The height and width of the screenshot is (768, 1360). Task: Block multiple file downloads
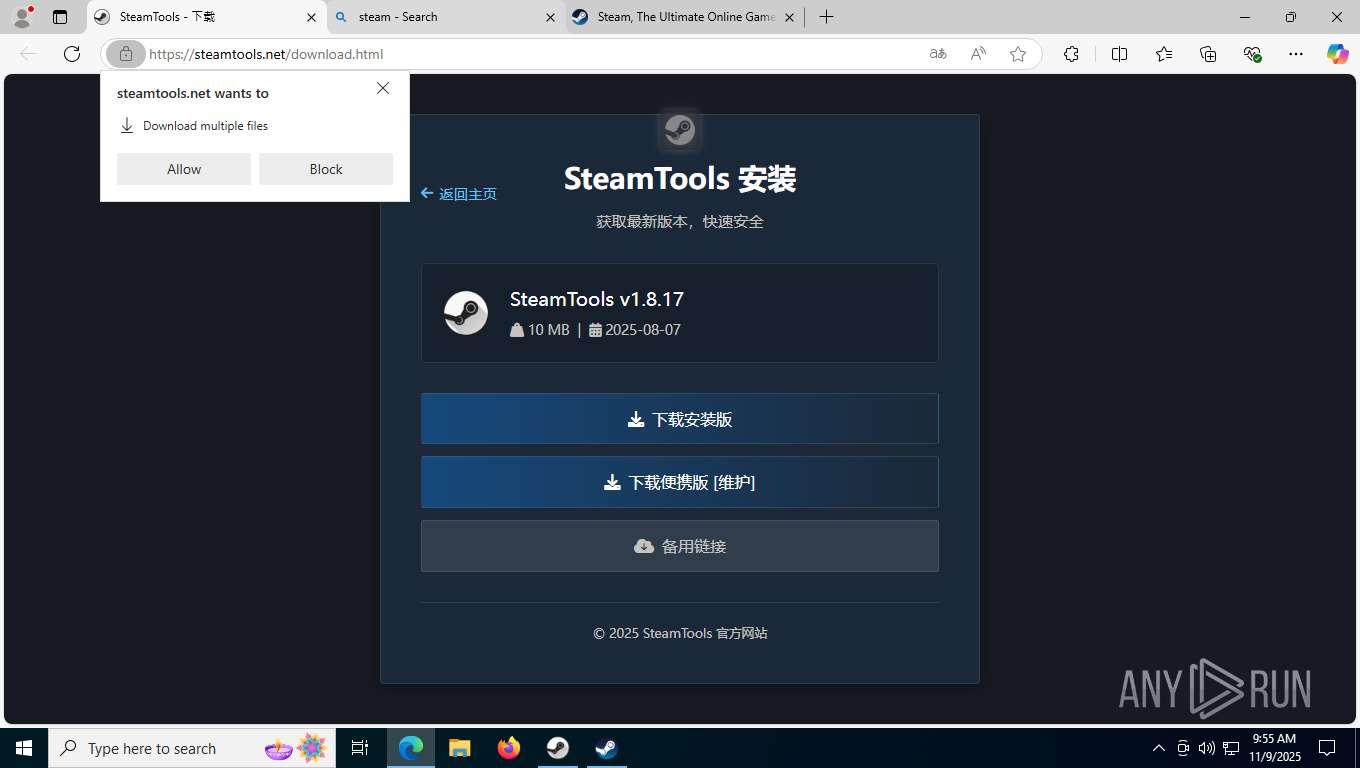(326, 169)
